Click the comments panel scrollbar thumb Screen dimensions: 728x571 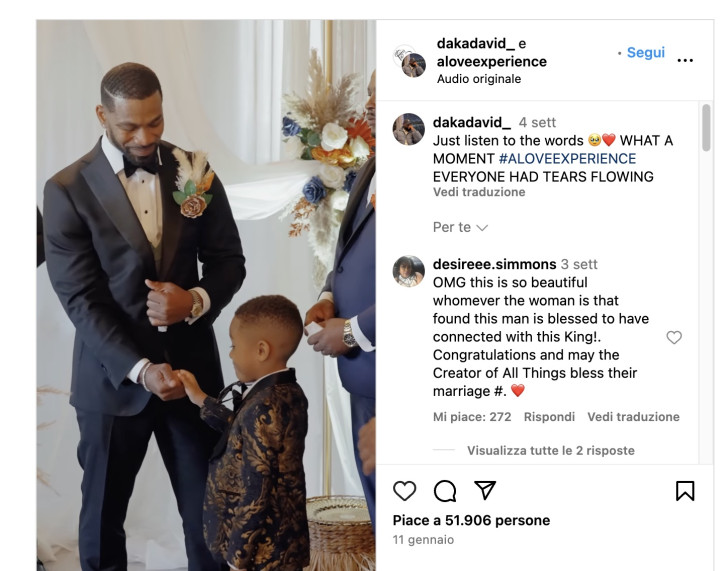[706, 127]
